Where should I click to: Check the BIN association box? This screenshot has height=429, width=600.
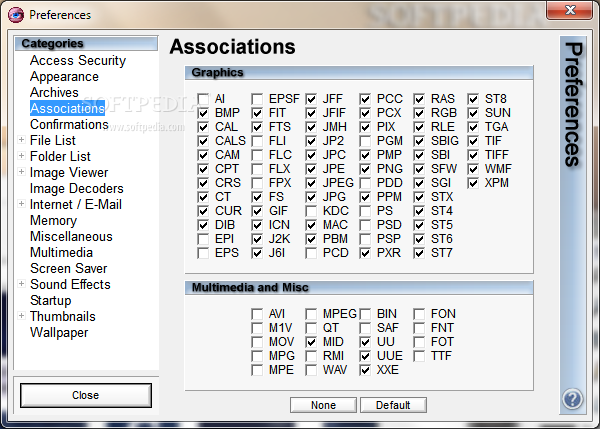pos(365,314)
